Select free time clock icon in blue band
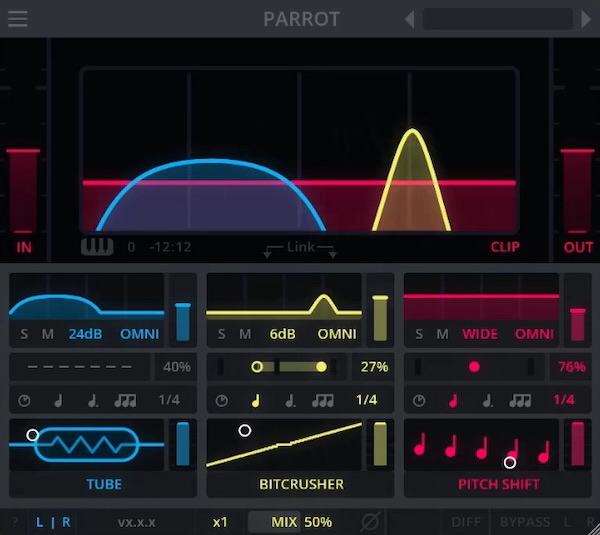 coord(24,401)
